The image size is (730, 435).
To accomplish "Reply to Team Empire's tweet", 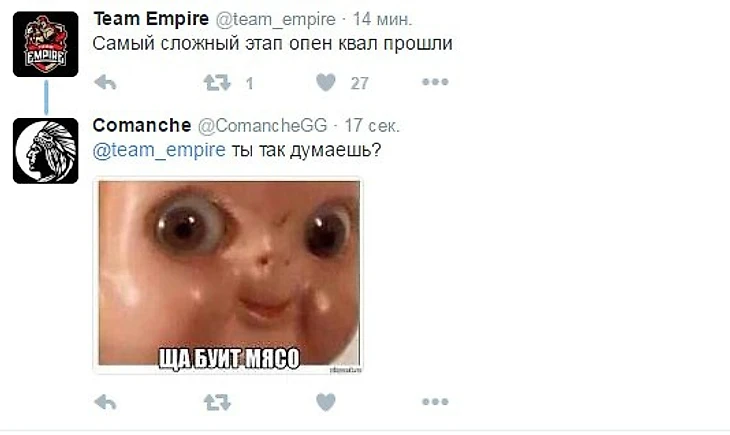I will [x=105, y=83].
